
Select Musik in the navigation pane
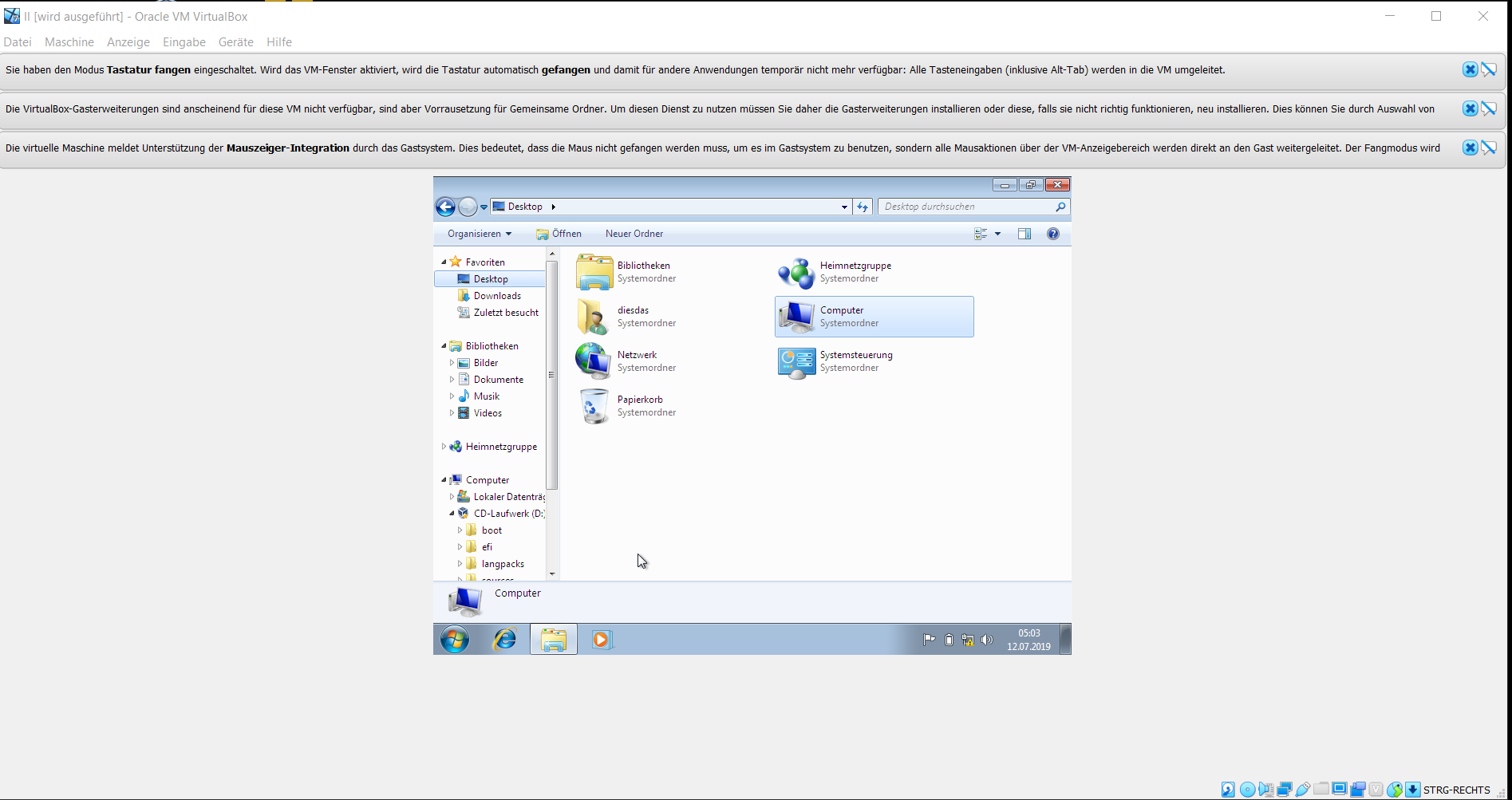tap(479, 396)
